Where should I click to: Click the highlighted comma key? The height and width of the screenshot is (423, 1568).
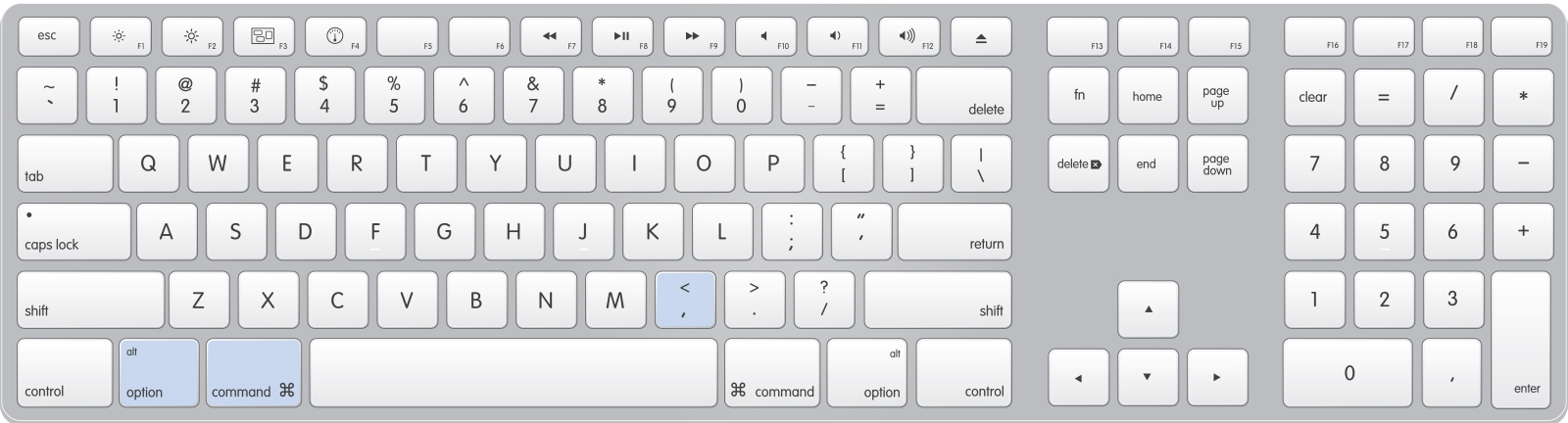685,300
